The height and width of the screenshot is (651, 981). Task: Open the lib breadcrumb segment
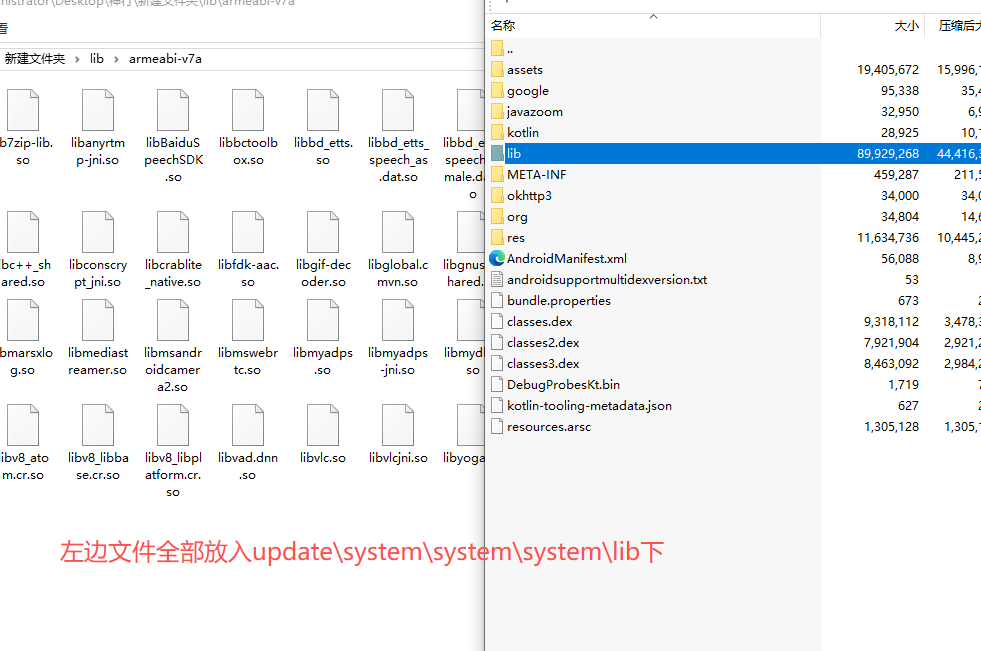coord(96,59)
